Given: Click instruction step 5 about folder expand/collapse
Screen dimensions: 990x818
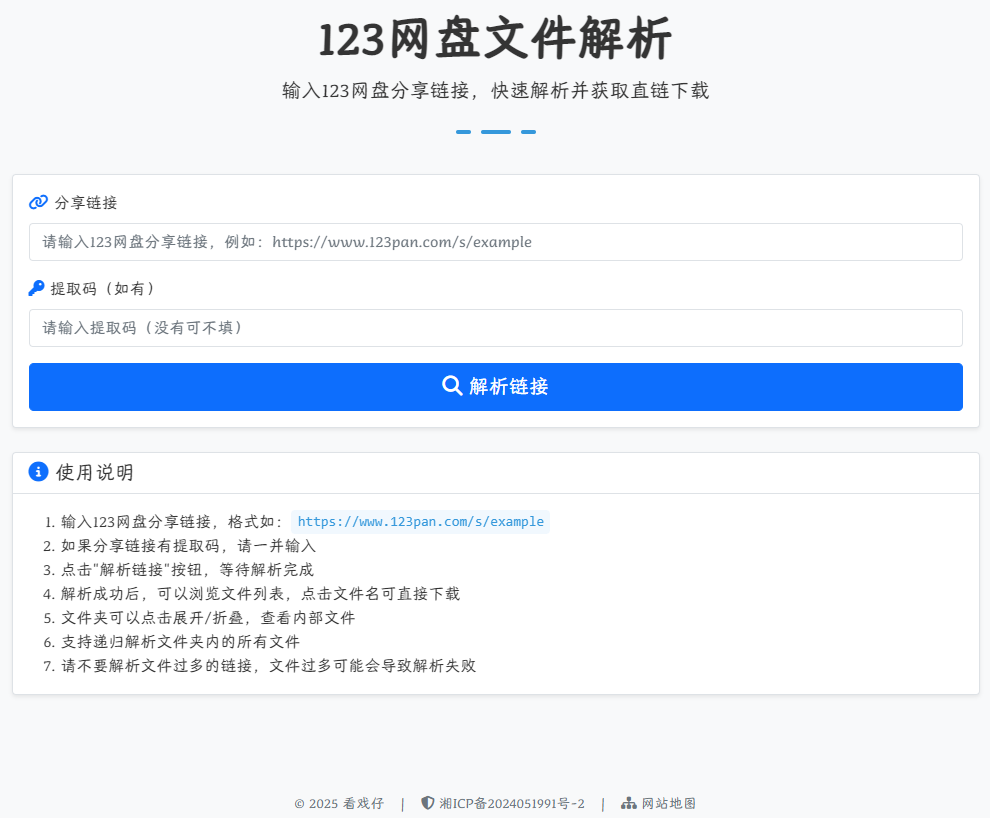Looking at the screenshot, I should pyautogui.click(x=208, y=618).
